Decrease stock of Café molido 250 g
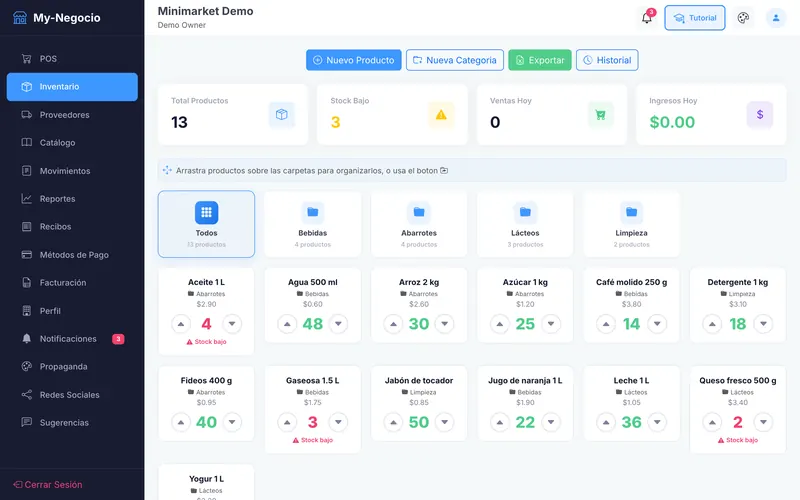The height and width of the screenshot is (500, 800). click(x=657, y=323)
